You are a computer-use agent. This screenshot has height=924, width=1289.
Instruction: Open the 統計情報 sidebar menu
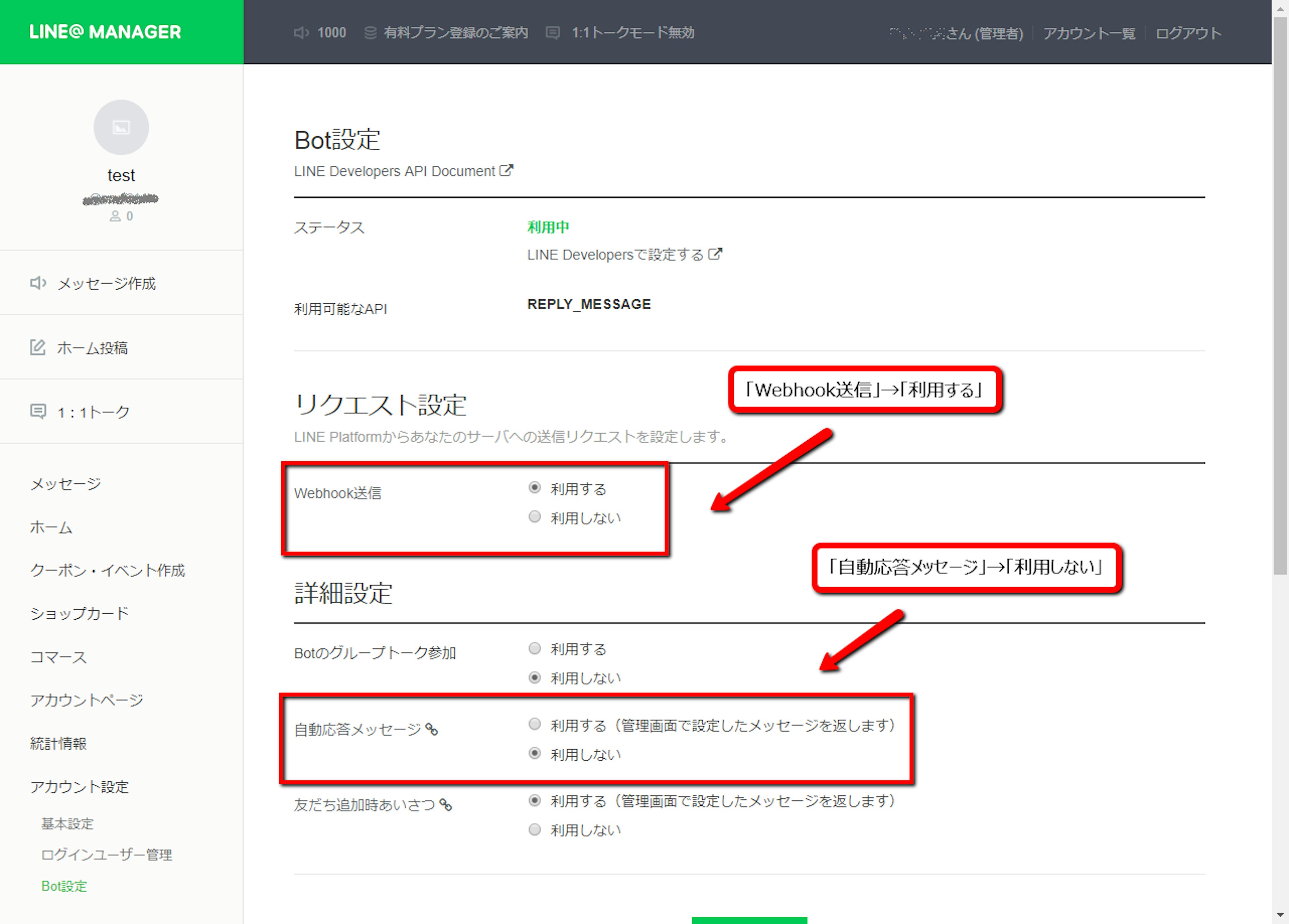point(58,743)
